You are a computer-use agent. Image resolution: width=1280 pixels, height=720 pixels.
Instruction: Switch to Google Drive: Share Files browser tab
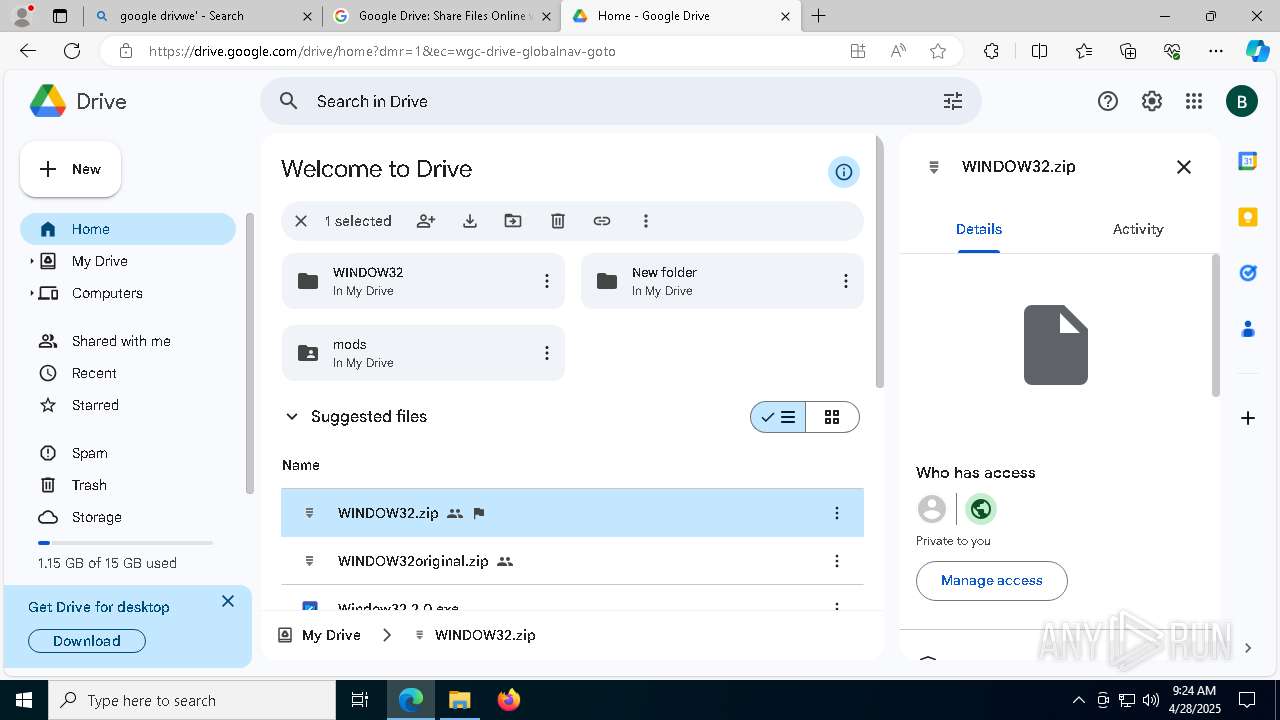tap(440, 16)
